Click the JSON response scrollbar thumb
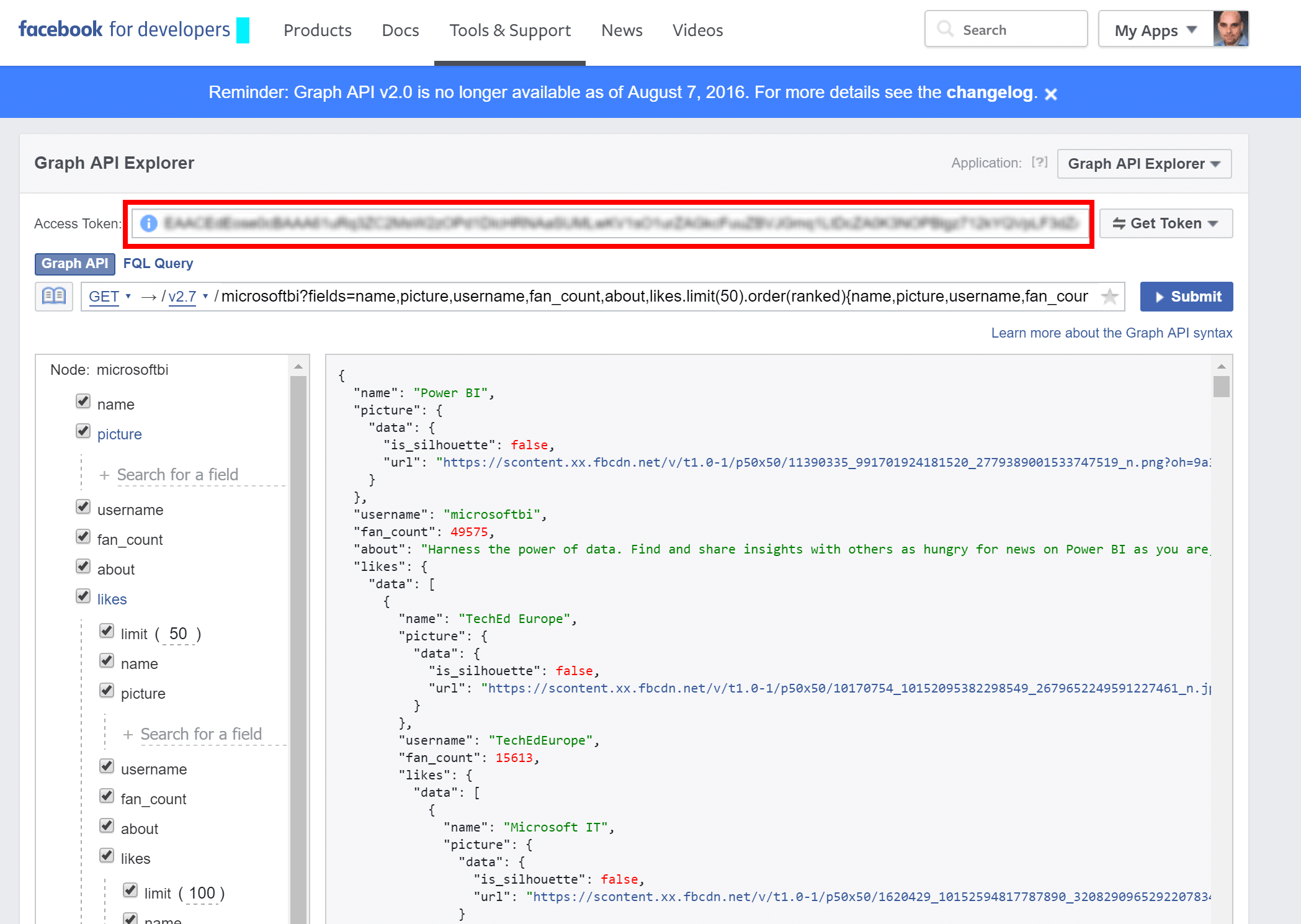Image resolution: width=1301 pixels, height=924 pixels. click(x=1221, y=387)
